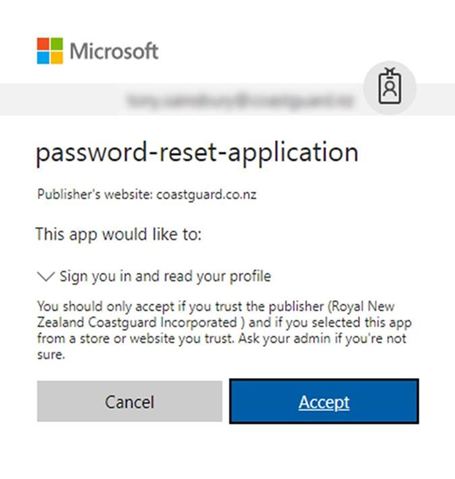
Task: Click the Microsoft wordmark text
Action: (x=114, y=51)
